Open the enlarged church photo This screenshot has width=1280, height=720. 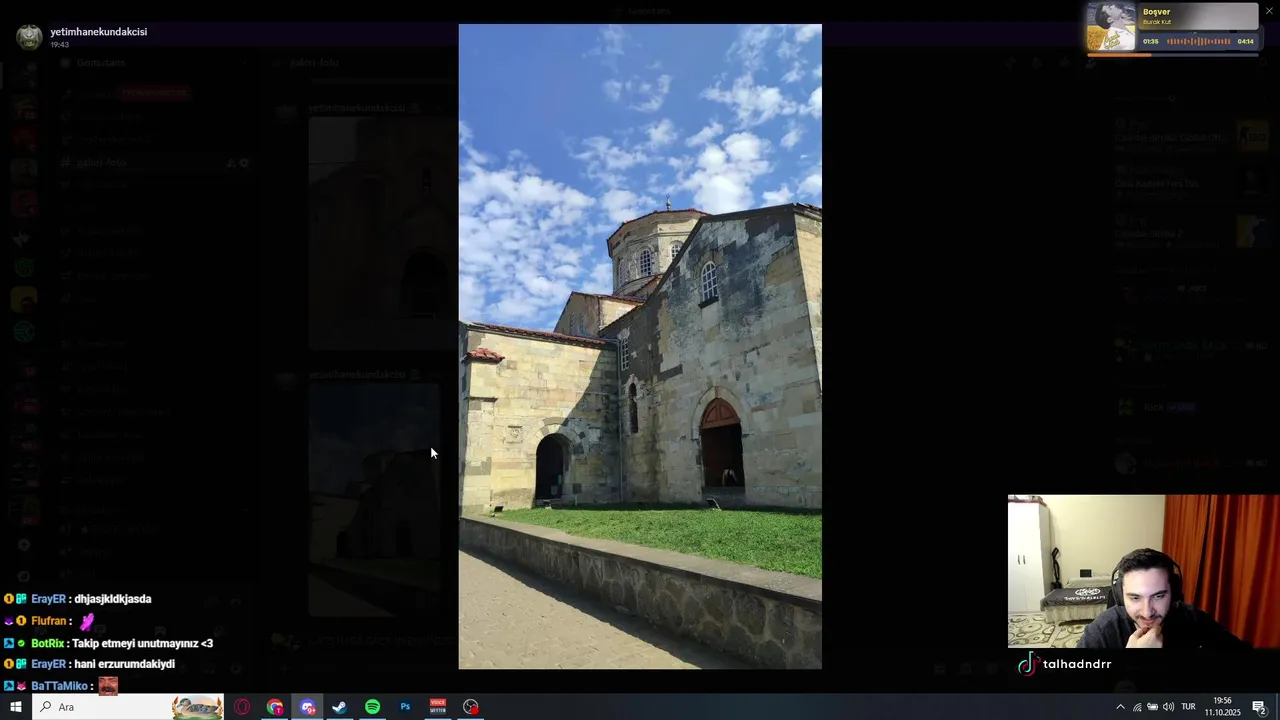point(640,346)
